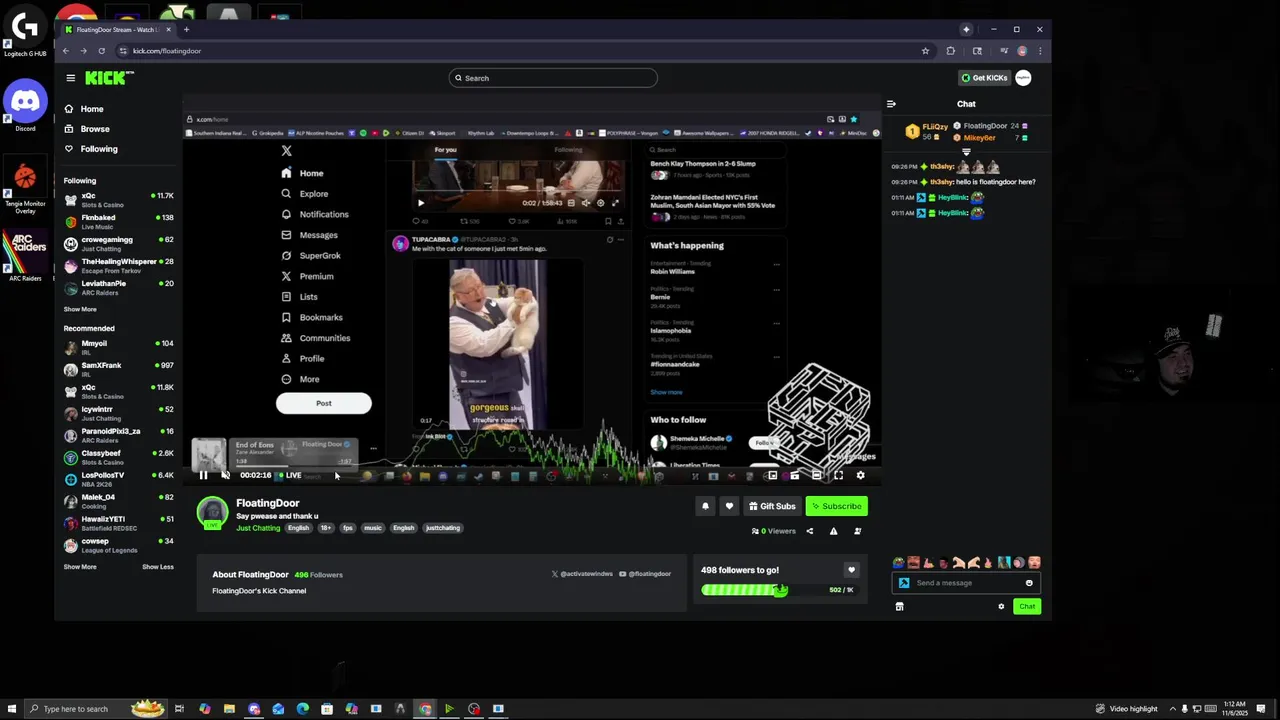Share the stream via share icon
This screenshot has height=720, width=1280.
coord(810,531)
